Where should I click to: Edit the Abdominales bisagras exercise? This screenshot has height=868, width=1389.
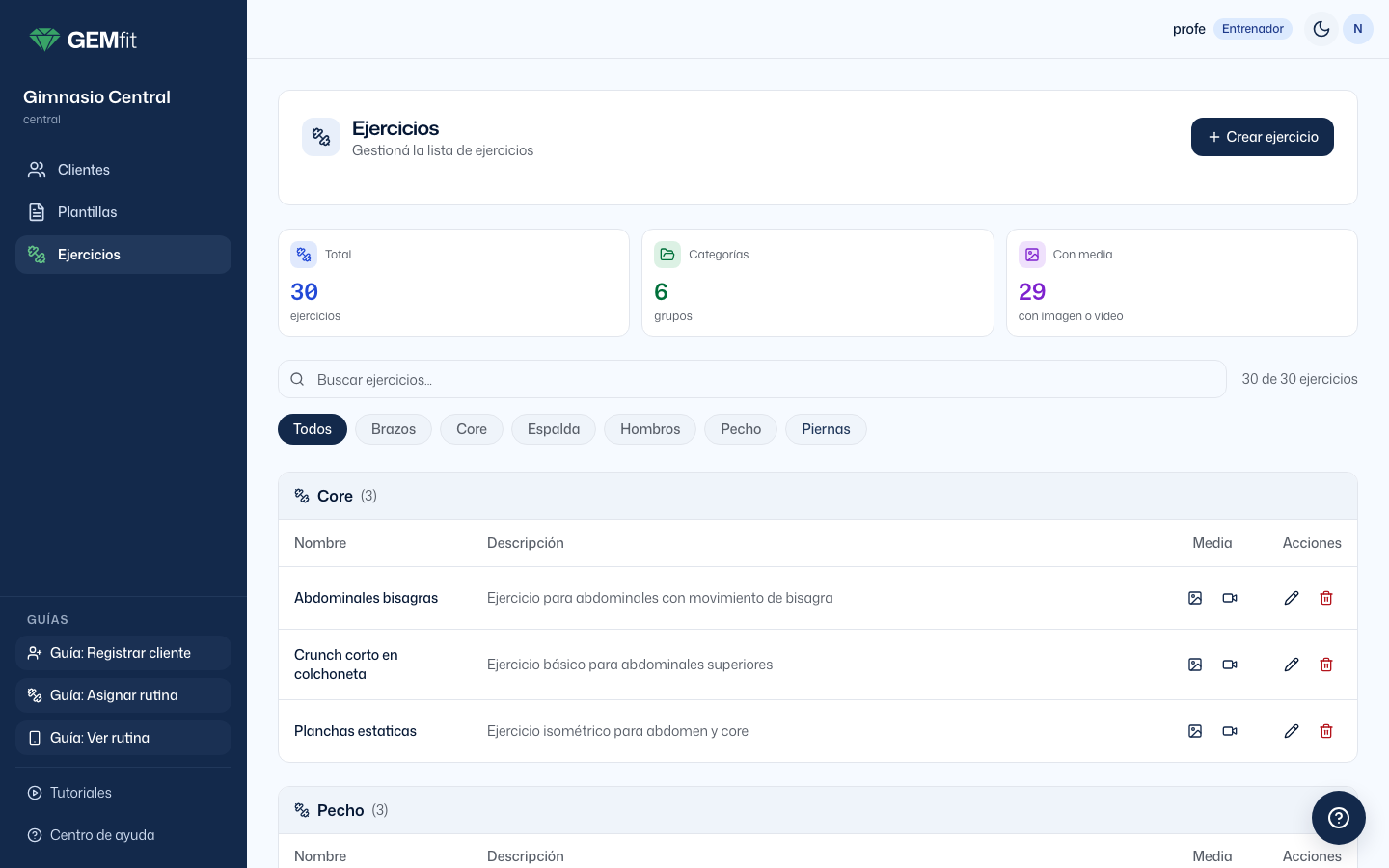(1292, 598)
